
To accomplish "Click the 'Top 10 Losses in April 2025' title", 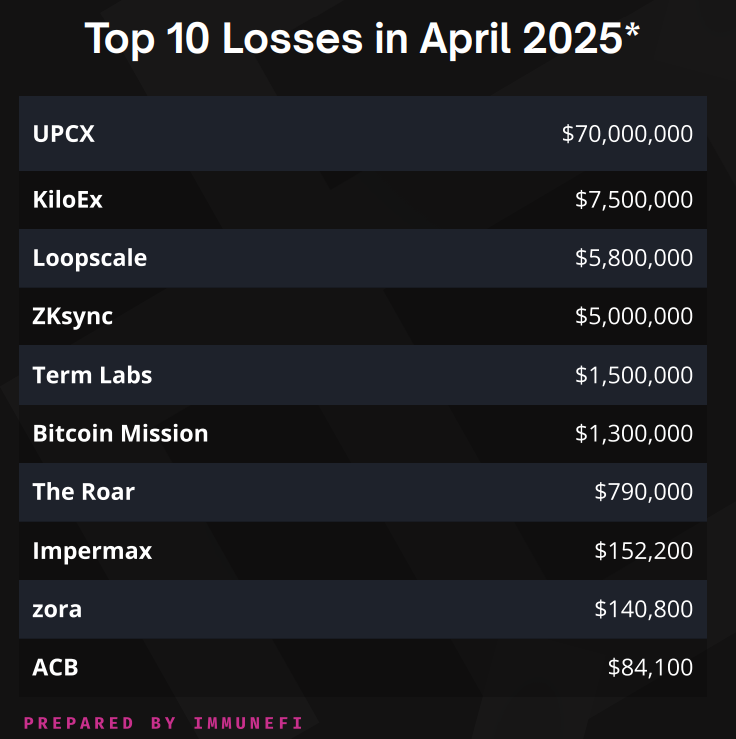I will (x=362, y=39).
